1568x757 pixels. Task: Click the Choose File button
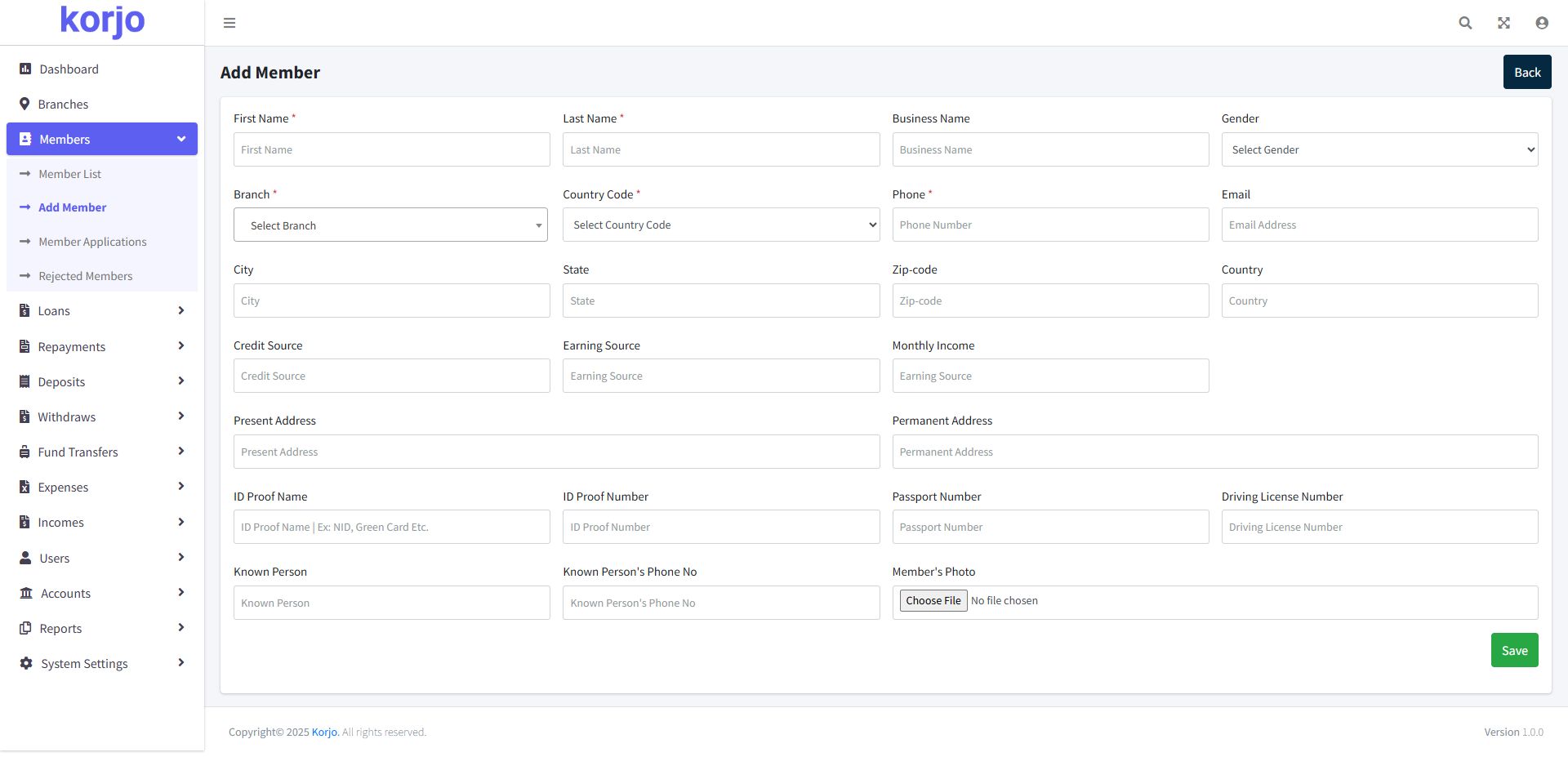(x=933, y=601)
